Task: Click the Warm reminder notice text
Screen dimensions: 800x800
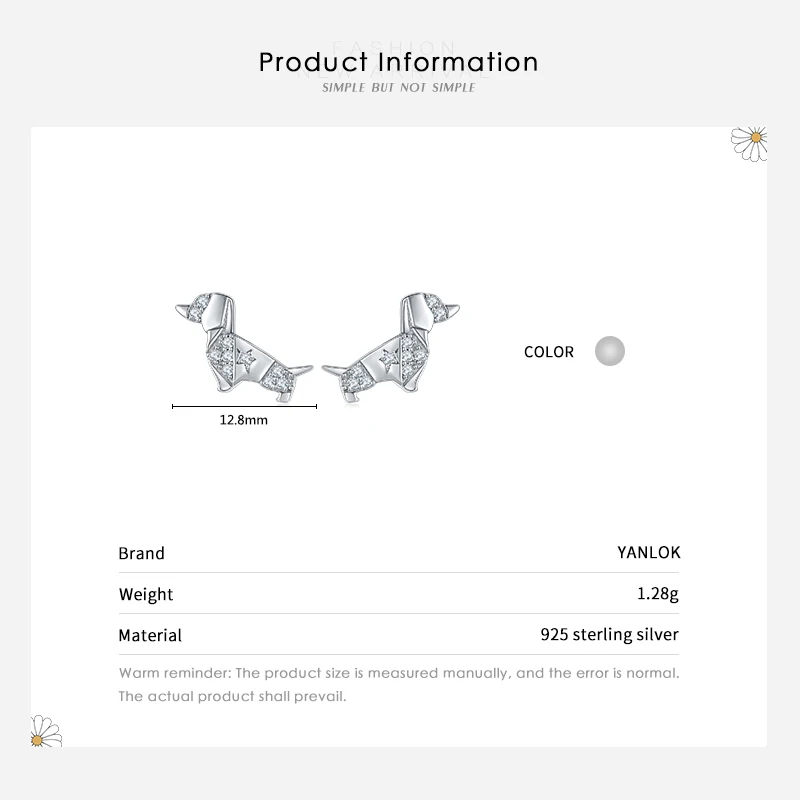Action: (x=398, y=673)
